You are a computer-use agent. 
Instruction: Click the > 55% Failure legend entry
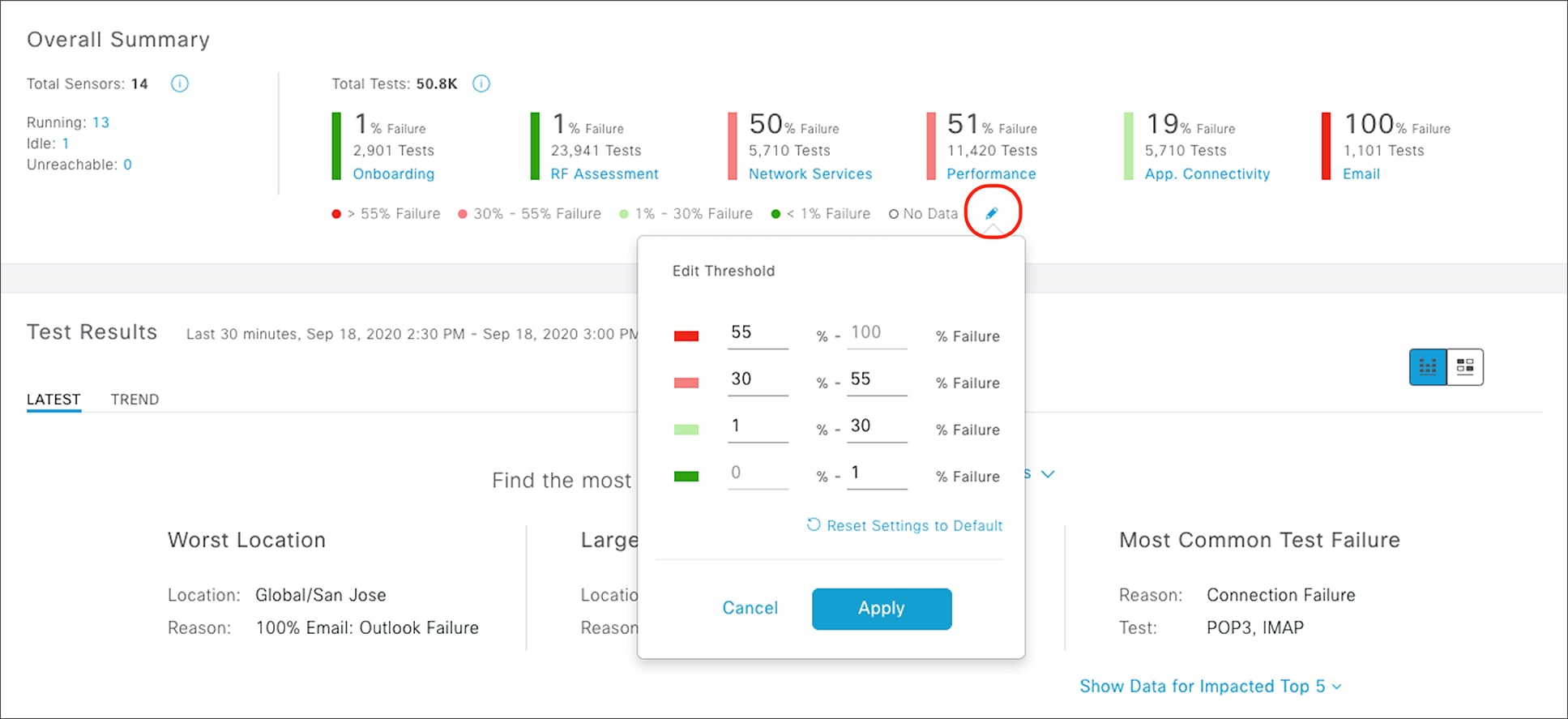[x=387, y=214]
